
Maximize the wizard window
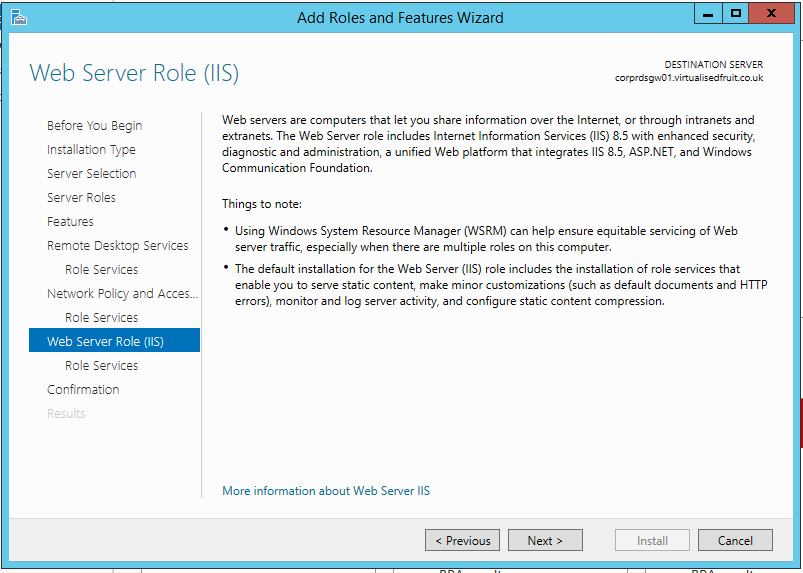(x=736, y=14)
